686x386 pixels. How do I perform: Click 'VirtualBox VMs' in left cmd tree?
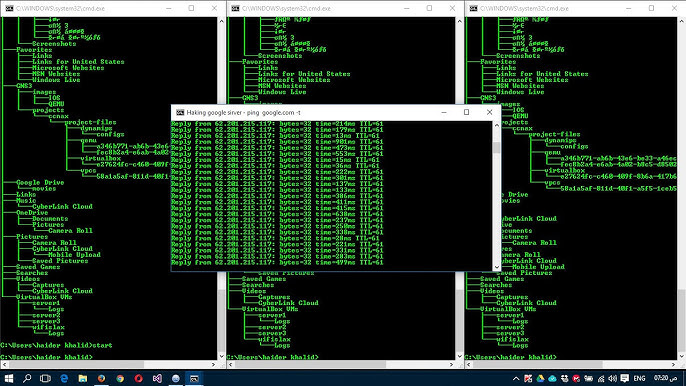44,297
